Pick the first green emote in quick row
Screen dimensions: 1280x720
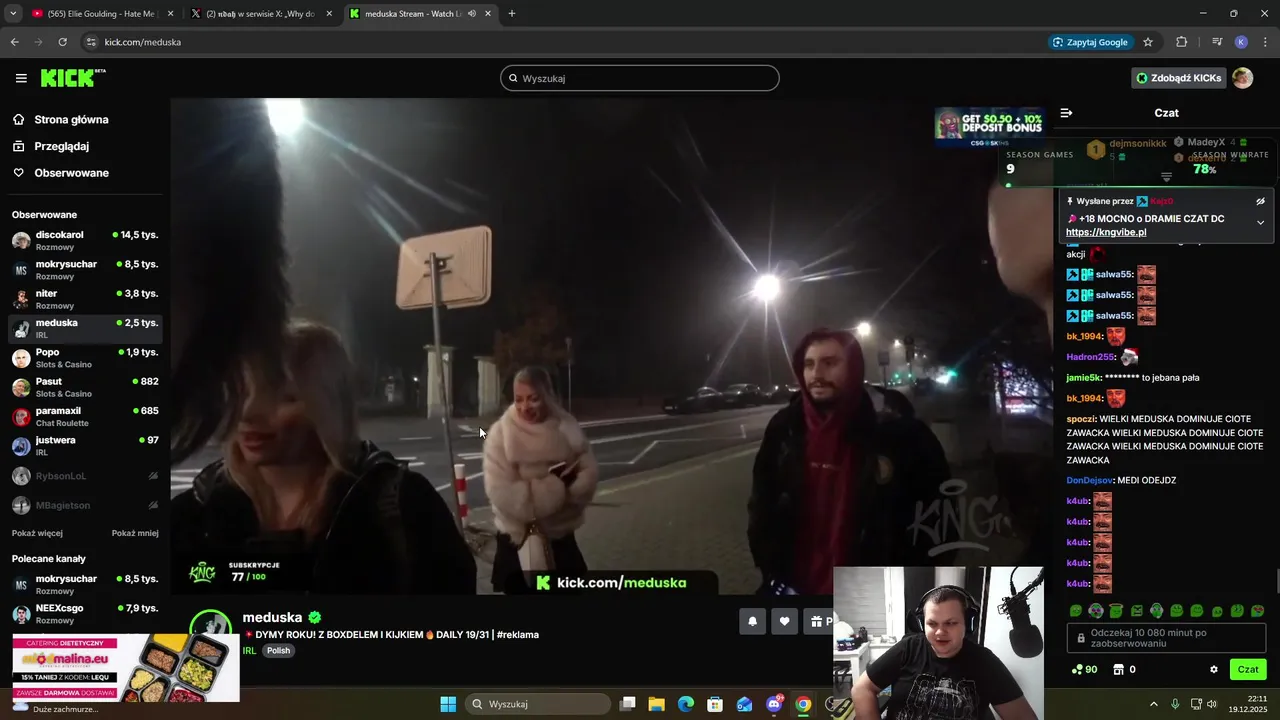(1076, 611)
